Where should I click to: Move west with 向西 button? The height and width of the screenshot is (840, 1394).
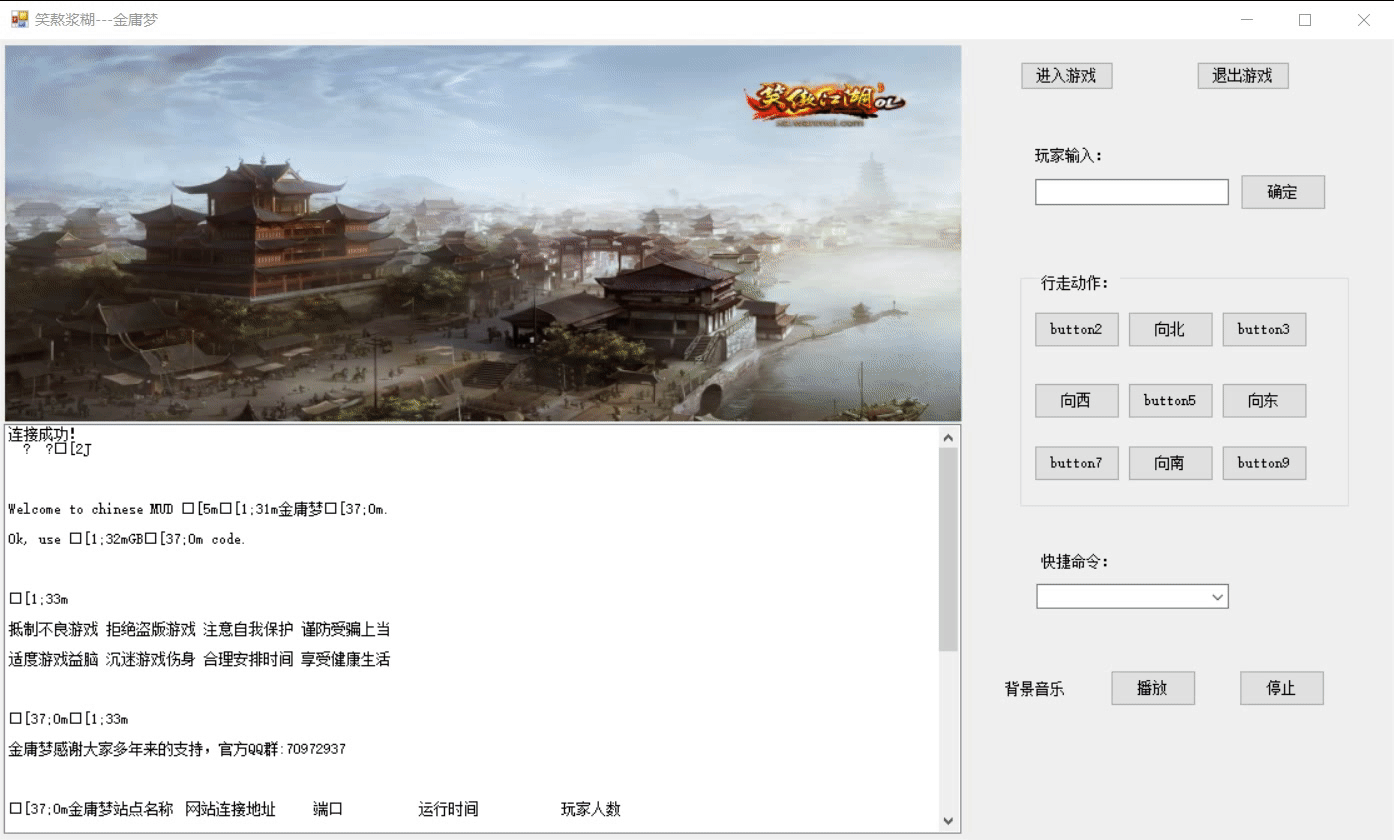point(1076,401)
